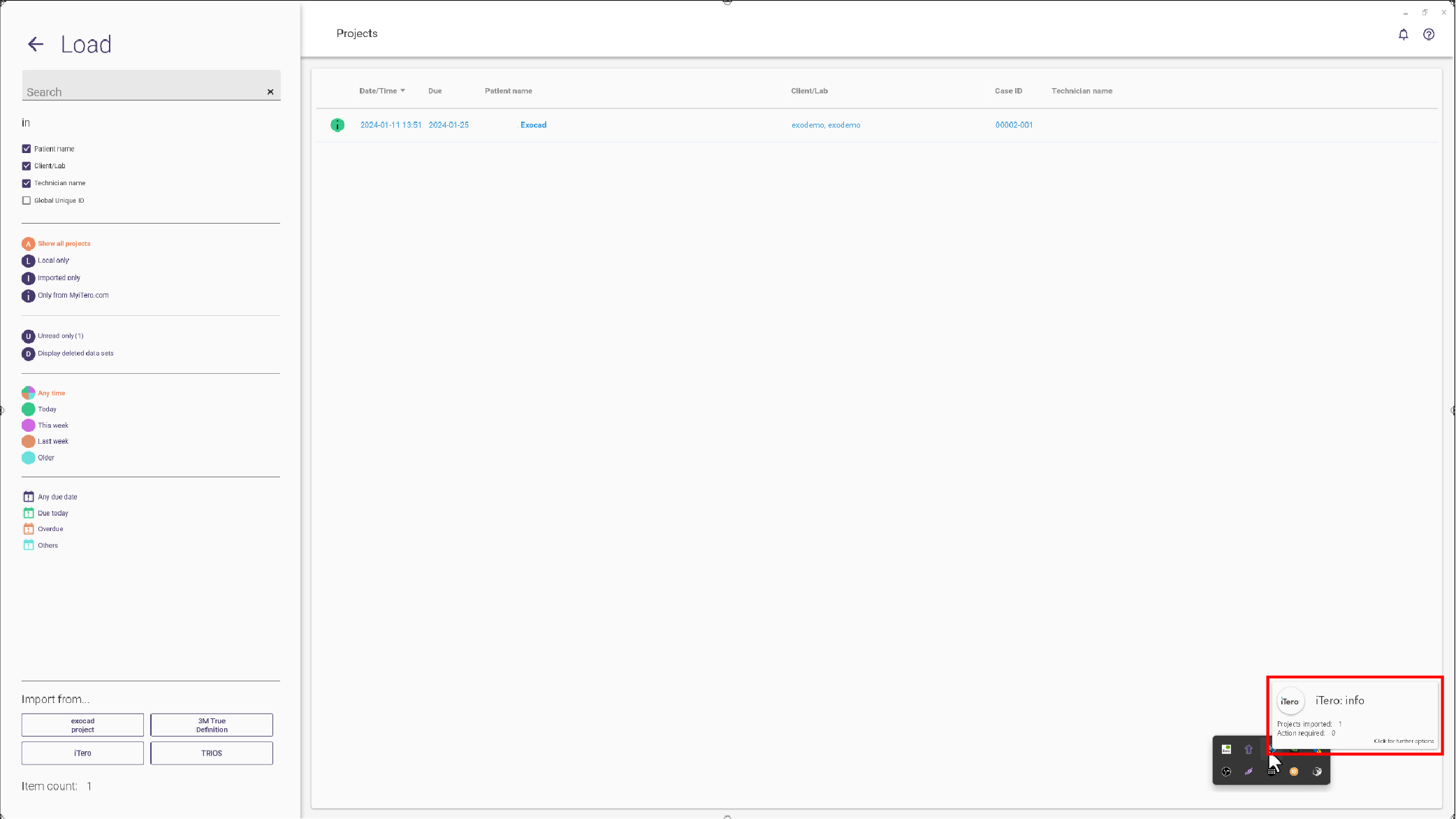This screenshot has height=819, width=1456.
Task: Click the purple up-arrow tray icon
Action: pyautogui.click(x=1248, y=749)
